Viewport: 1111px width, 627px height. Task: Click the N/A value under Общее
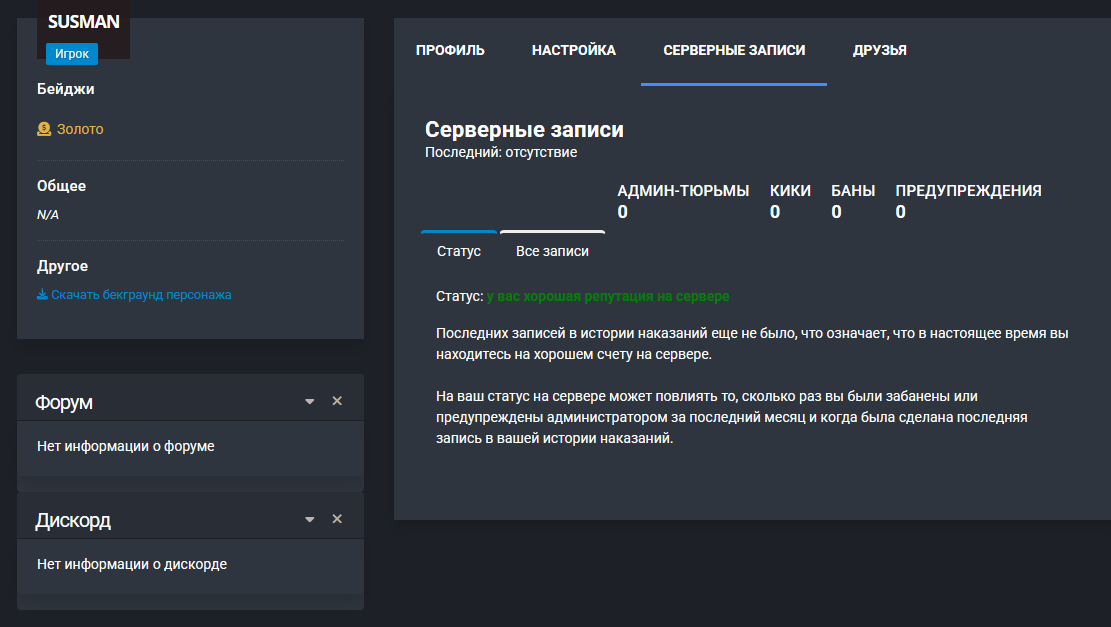coord(47,215)
